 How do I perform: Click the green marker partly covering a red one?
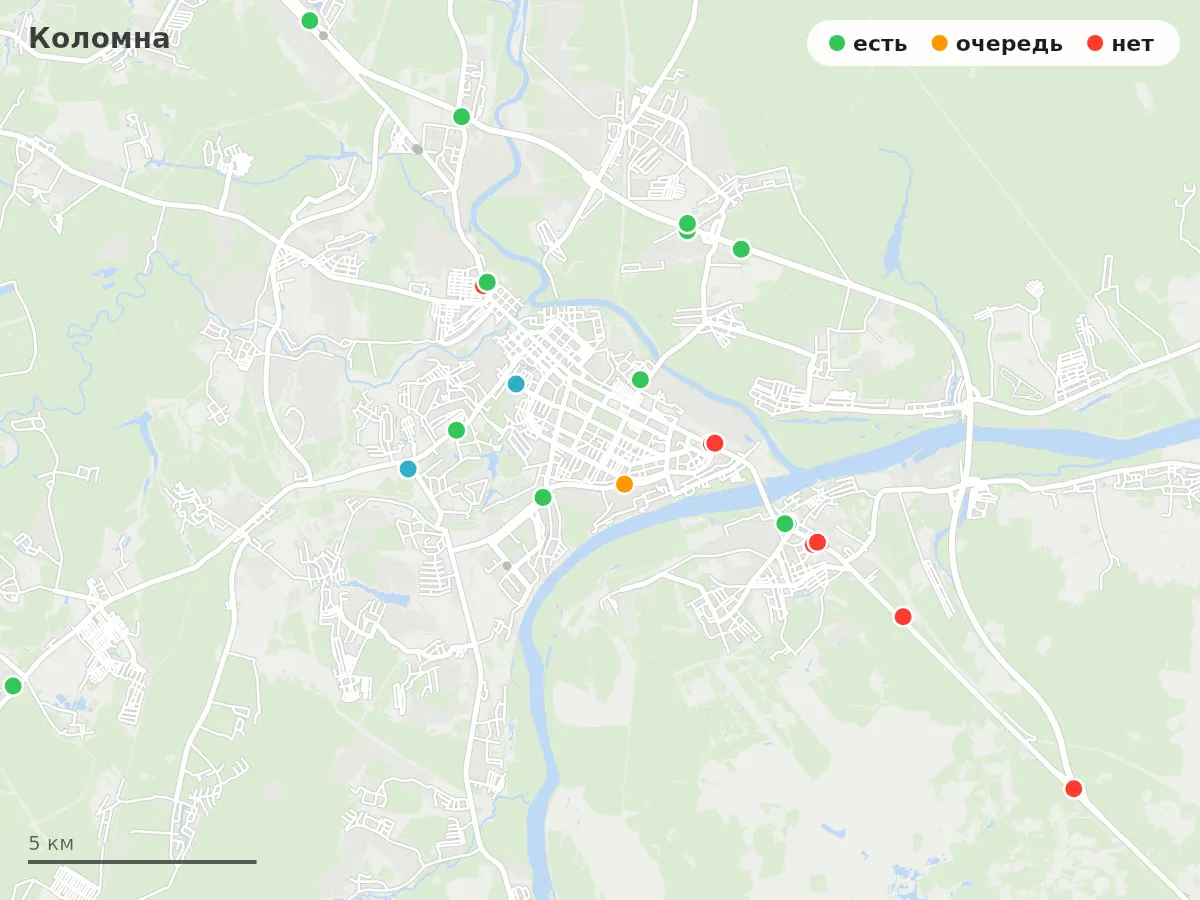point(487,282)
